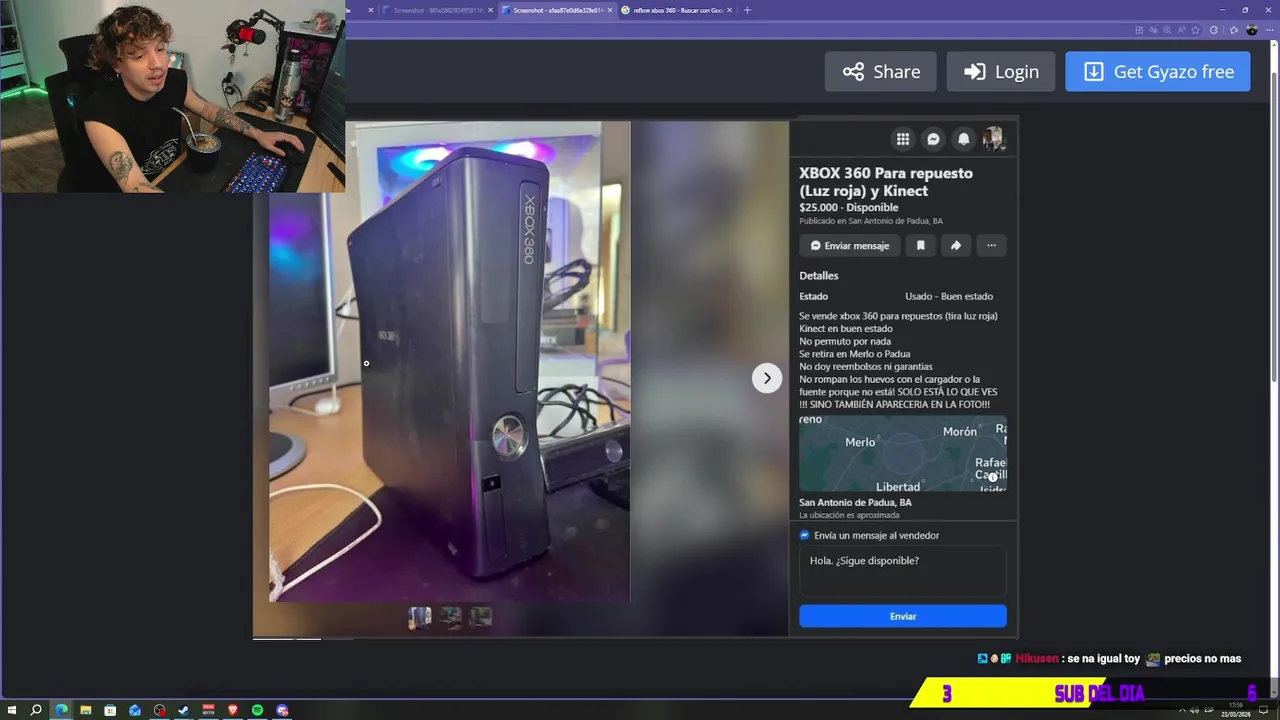Click 'Envía un mensaje al vendedor' label

(x=876, y=535)
